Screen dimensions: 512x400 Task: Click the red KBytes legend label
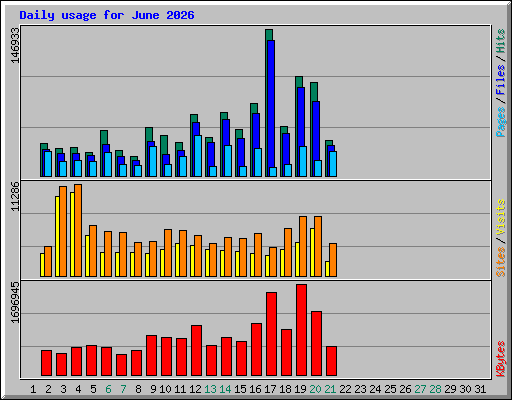coord(500,359)
